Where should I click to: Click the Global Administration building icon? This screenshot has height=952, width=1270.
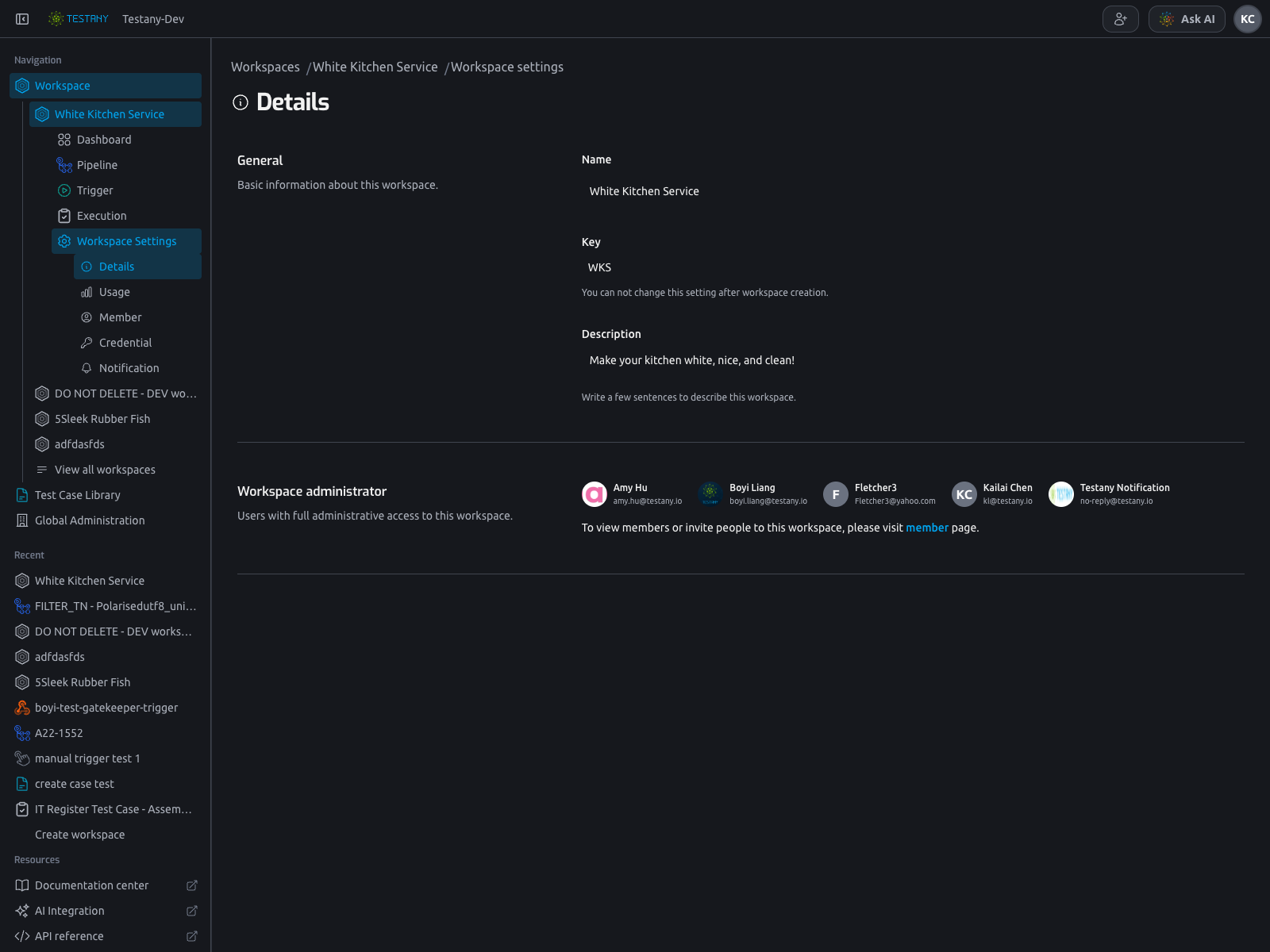22,520
